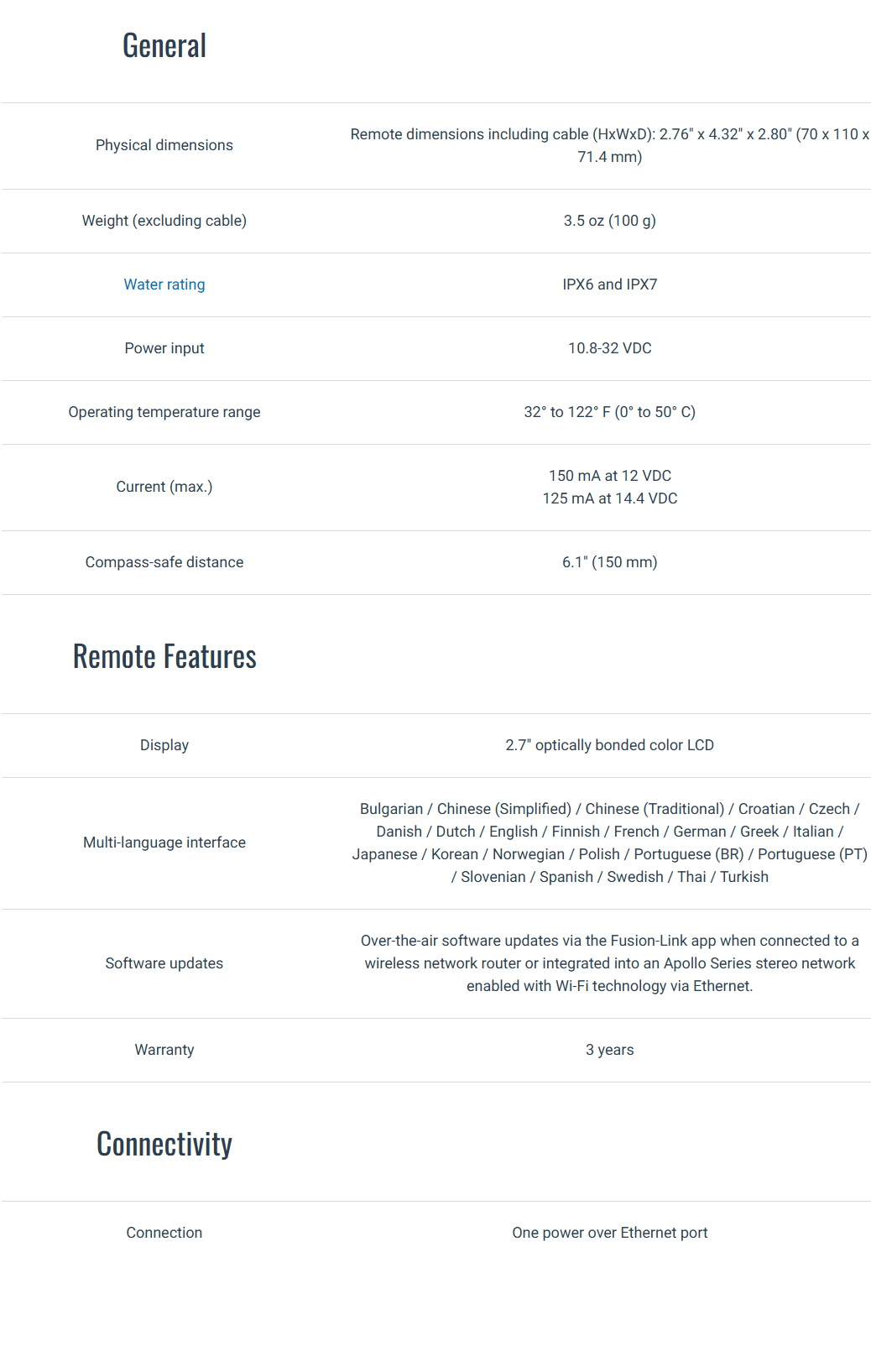Screen dimensions: 871x1372
Task: Select the Current (max.) row label
Action: pos(164,487)
